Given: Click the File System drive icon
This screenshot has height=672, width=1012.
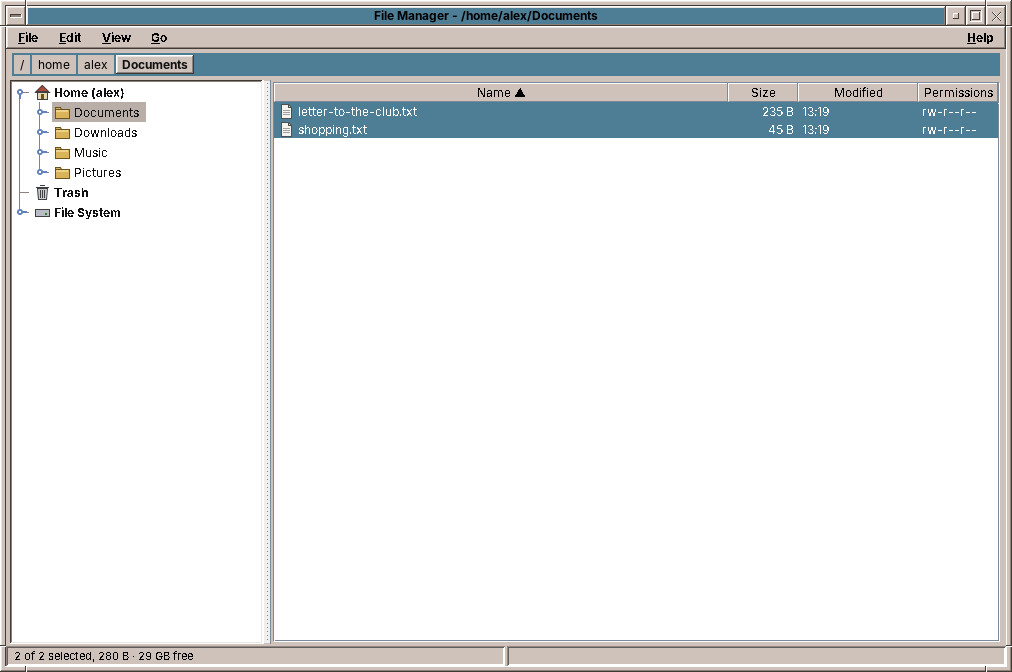Looking at the screenshot, I should tap(42, 213).
